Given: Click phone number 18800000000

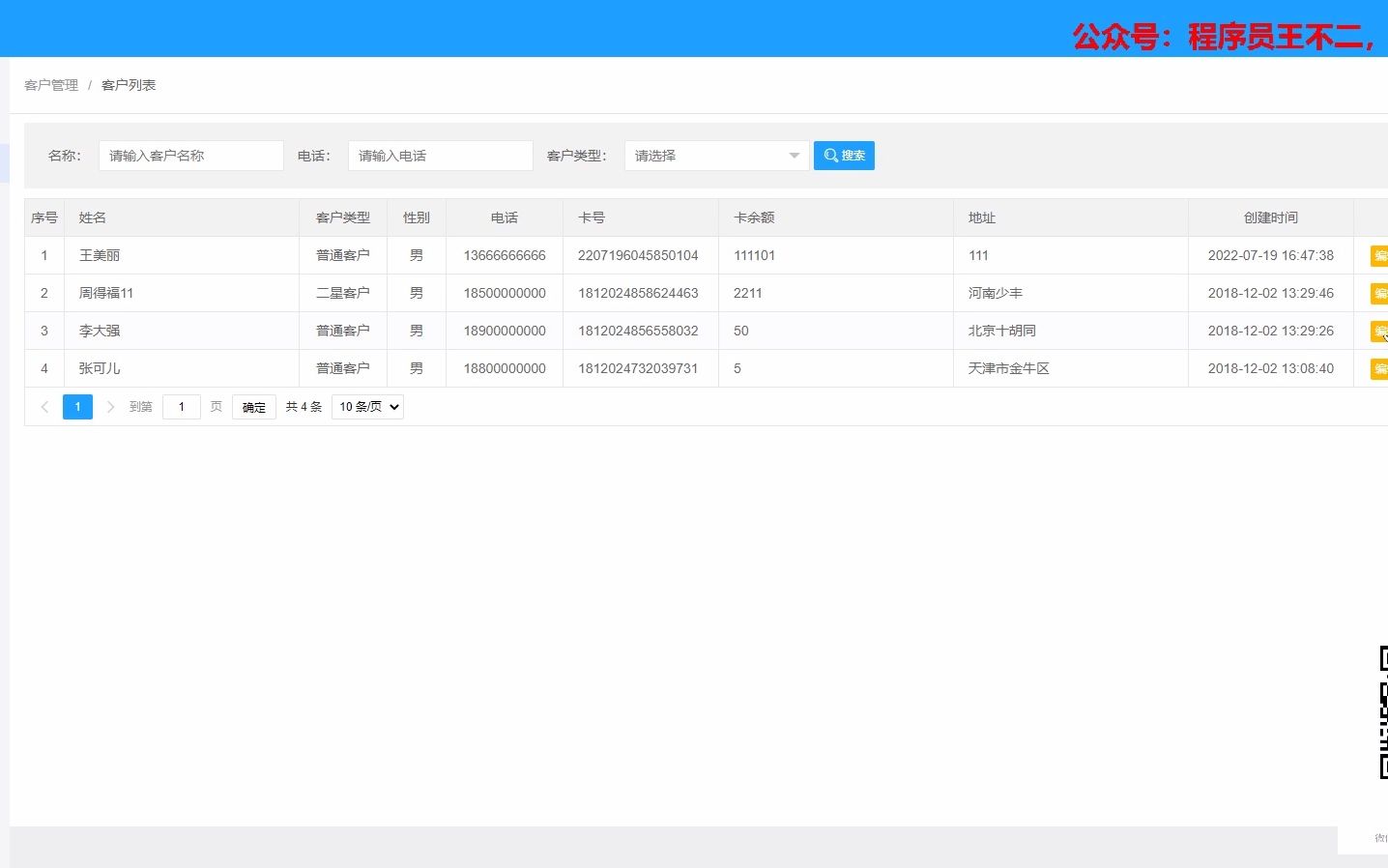Looking at the screenshot, I should (505, 368).
